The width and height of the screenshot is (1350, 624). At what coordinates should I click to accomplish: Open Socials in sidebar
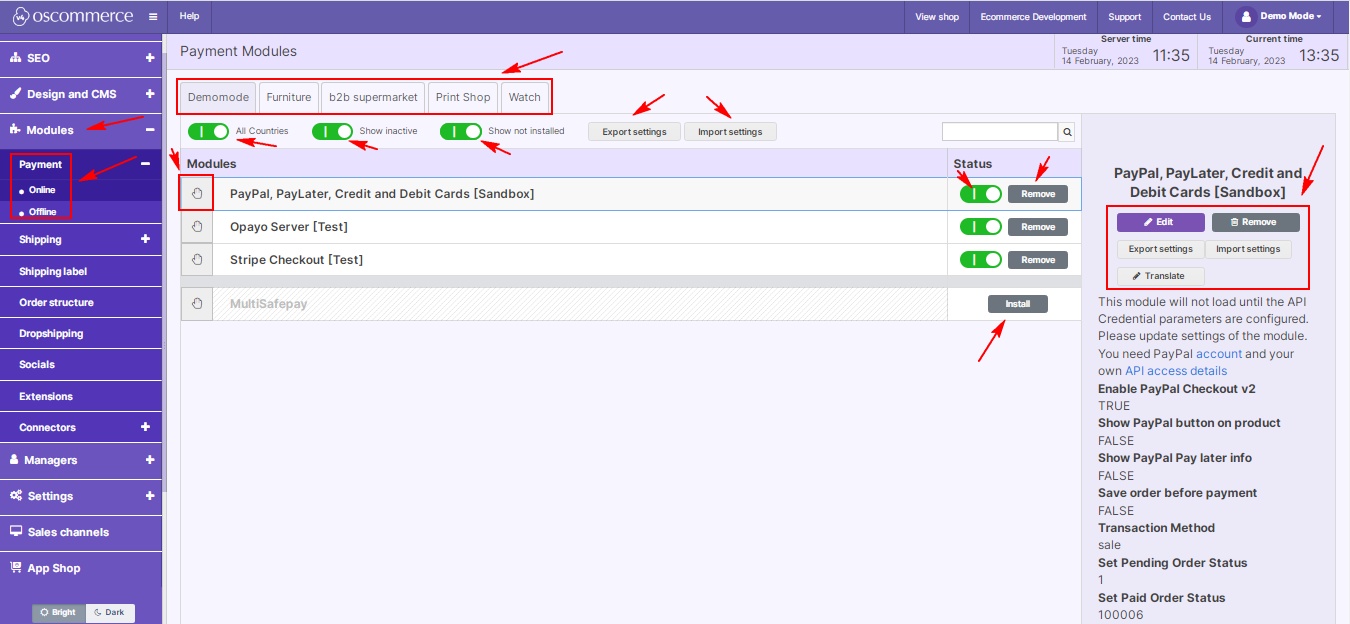pyautogui.click(x=37, y=364)
